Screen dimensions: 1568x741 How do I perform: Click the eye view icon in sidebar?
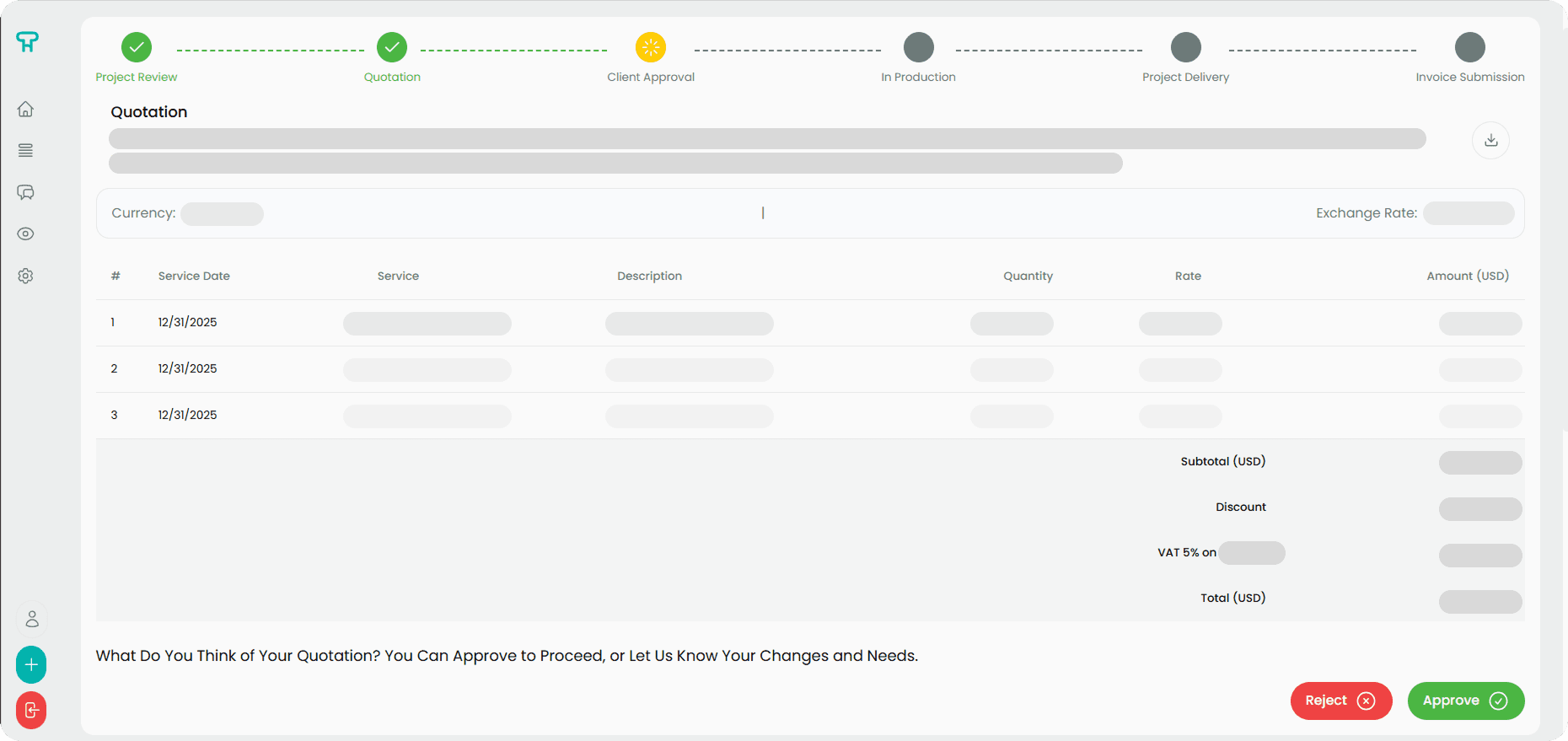click(25, 234)
